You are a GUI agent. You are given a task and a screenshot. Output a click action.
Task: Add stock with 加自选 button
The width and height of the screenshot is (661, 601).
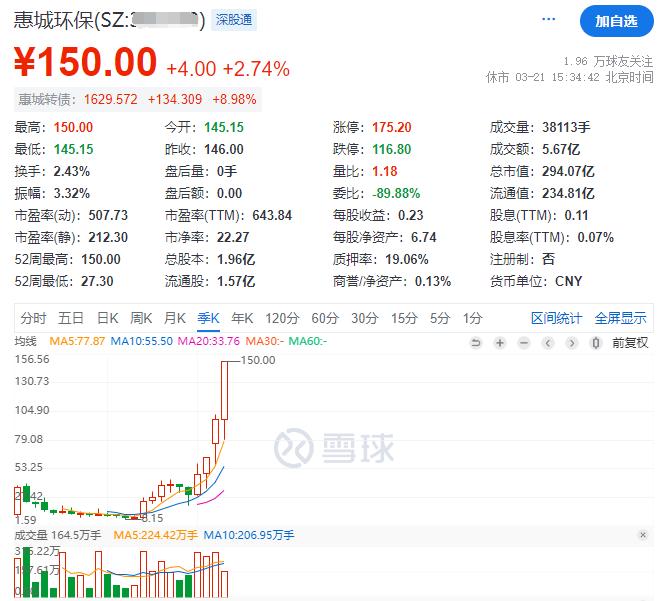[616, 21]
